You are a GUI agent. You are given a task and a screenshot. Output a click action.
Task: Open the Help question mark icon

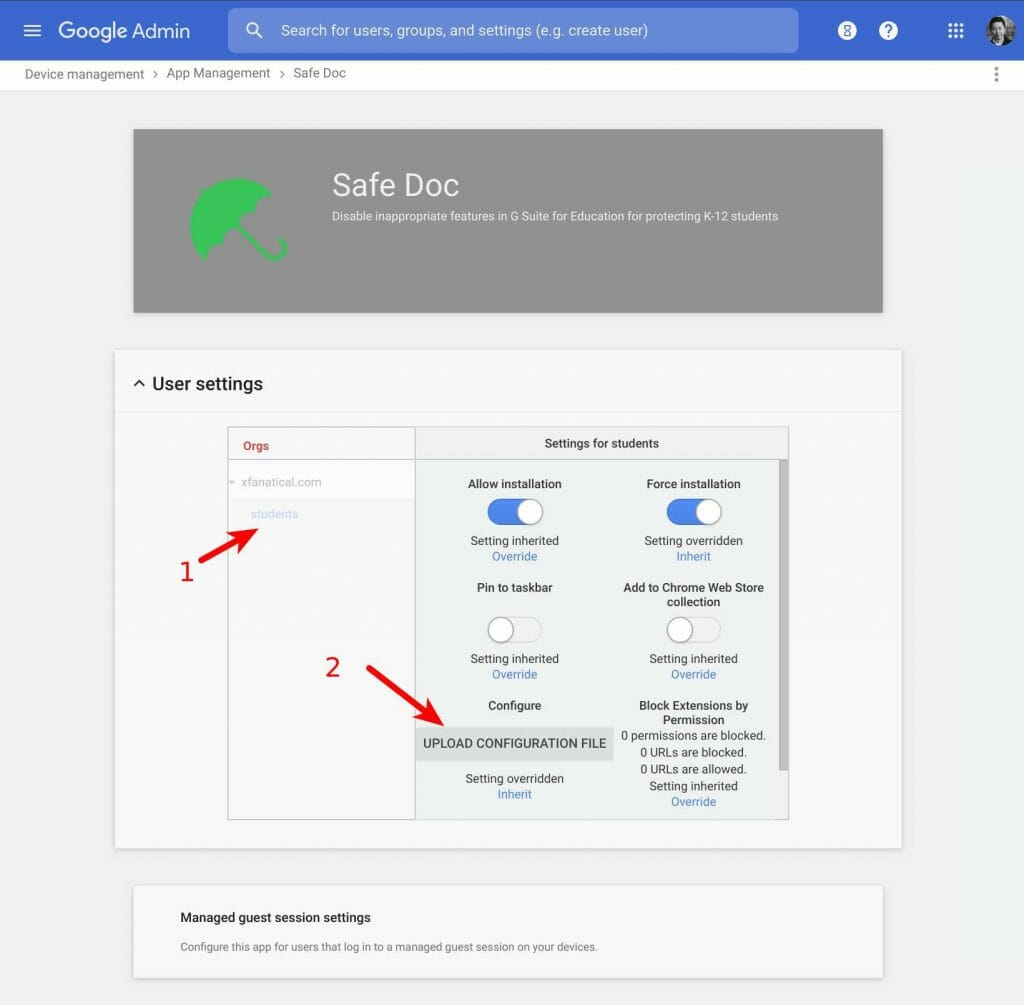click(888, 31)
